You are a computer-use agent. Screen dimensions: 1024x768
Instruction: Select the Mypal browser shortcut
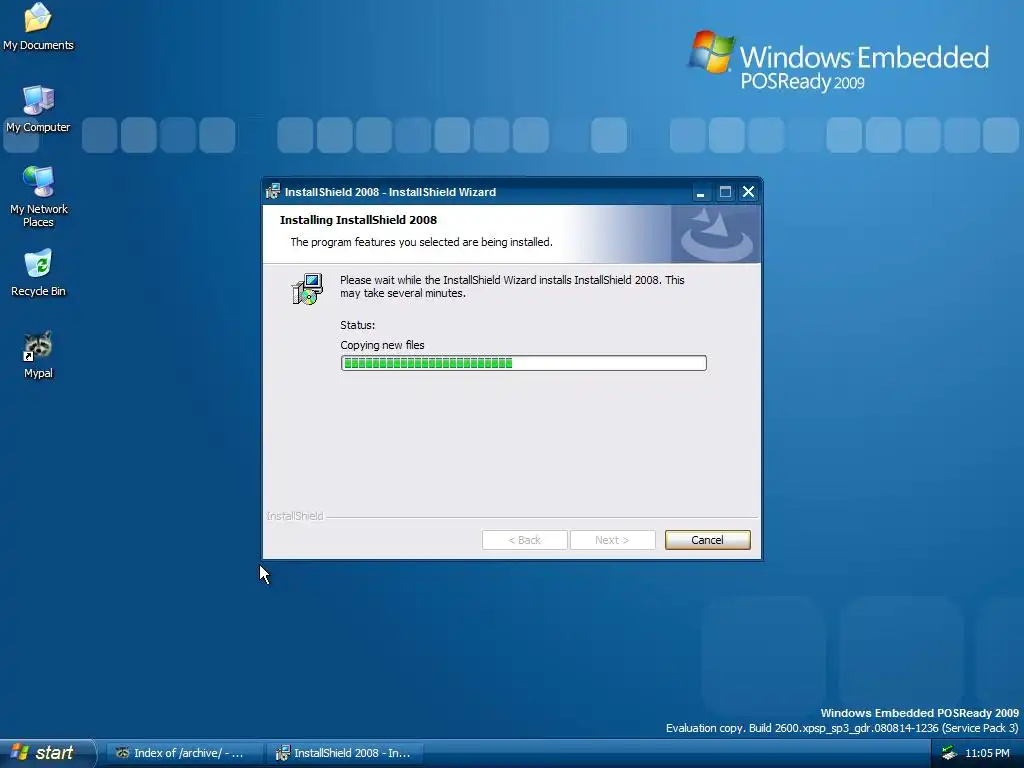click(38, 355)
